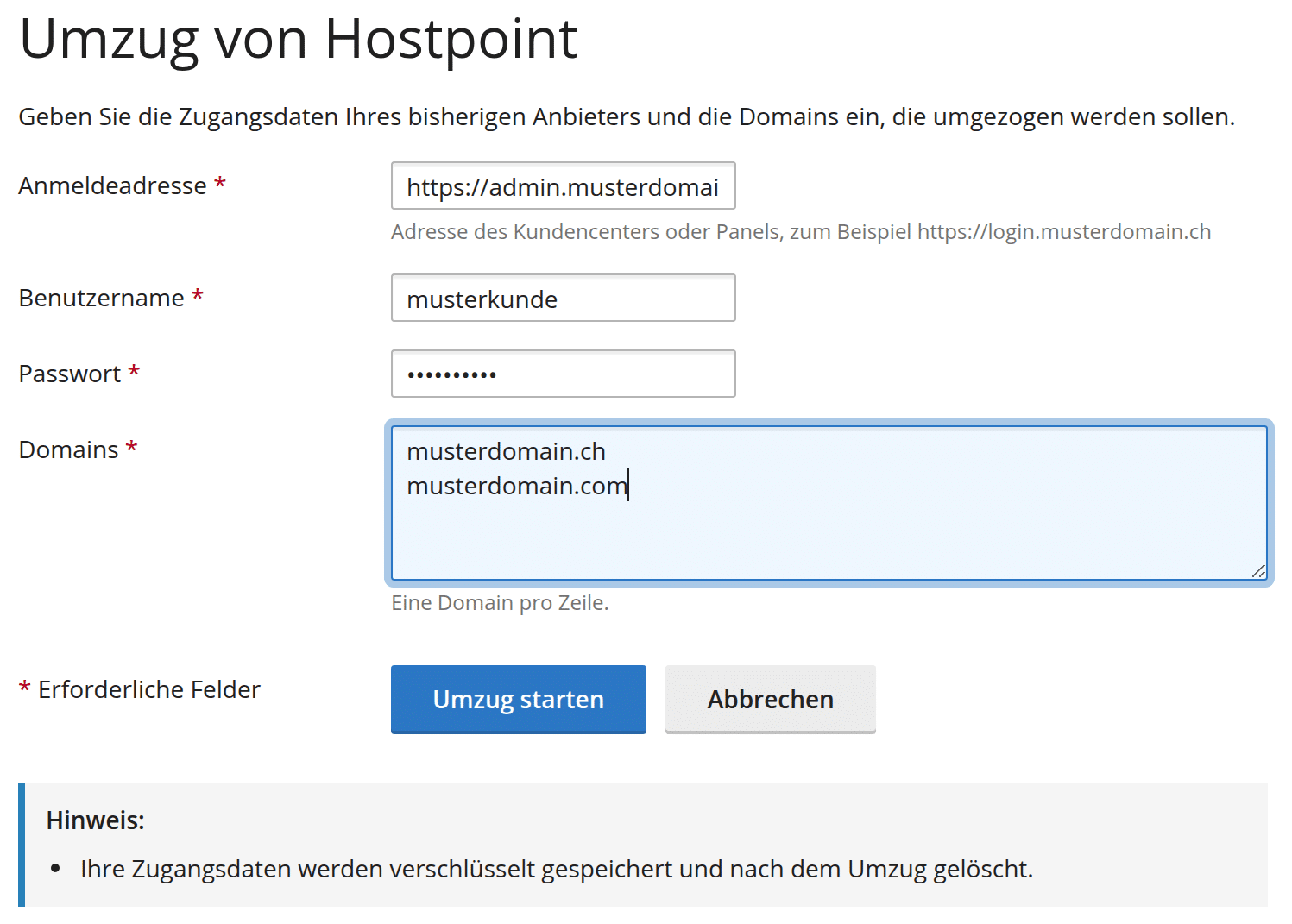Click the 'Erforderliche Felder' note
This screenshot has height=924, width=1292.
tap(139, 689)
